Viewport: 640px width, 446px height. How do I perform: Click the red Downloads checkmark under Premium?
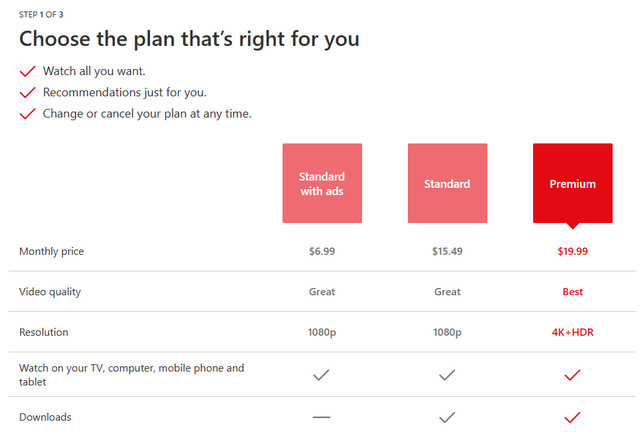pos(572,417)
